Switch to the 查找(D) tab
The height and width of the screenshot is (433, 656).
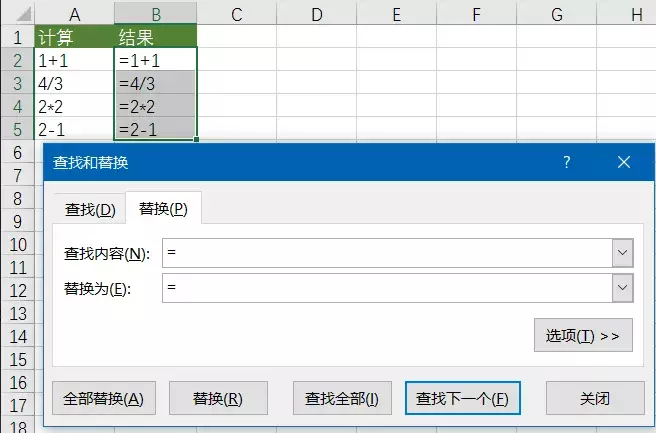pyautogui.click(x=90, y=209)
